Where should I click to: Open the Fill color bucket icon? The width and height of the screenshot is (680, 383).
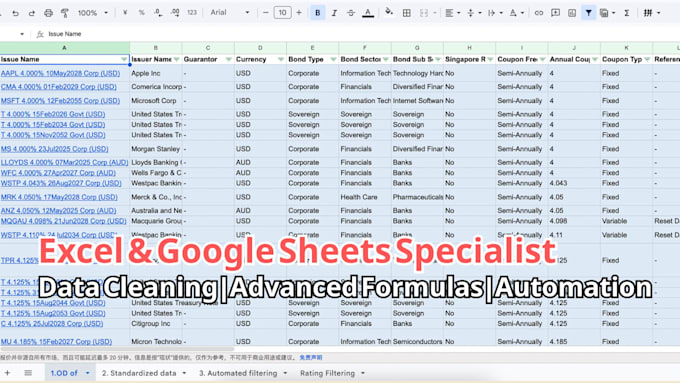(x=389, y=13)
